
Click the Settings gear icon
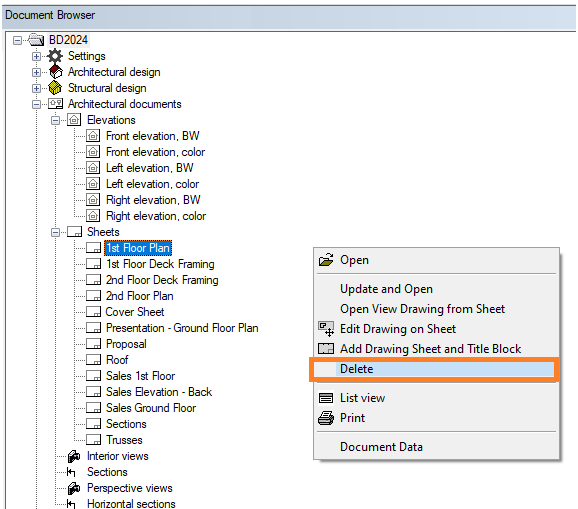coord(55,56)
